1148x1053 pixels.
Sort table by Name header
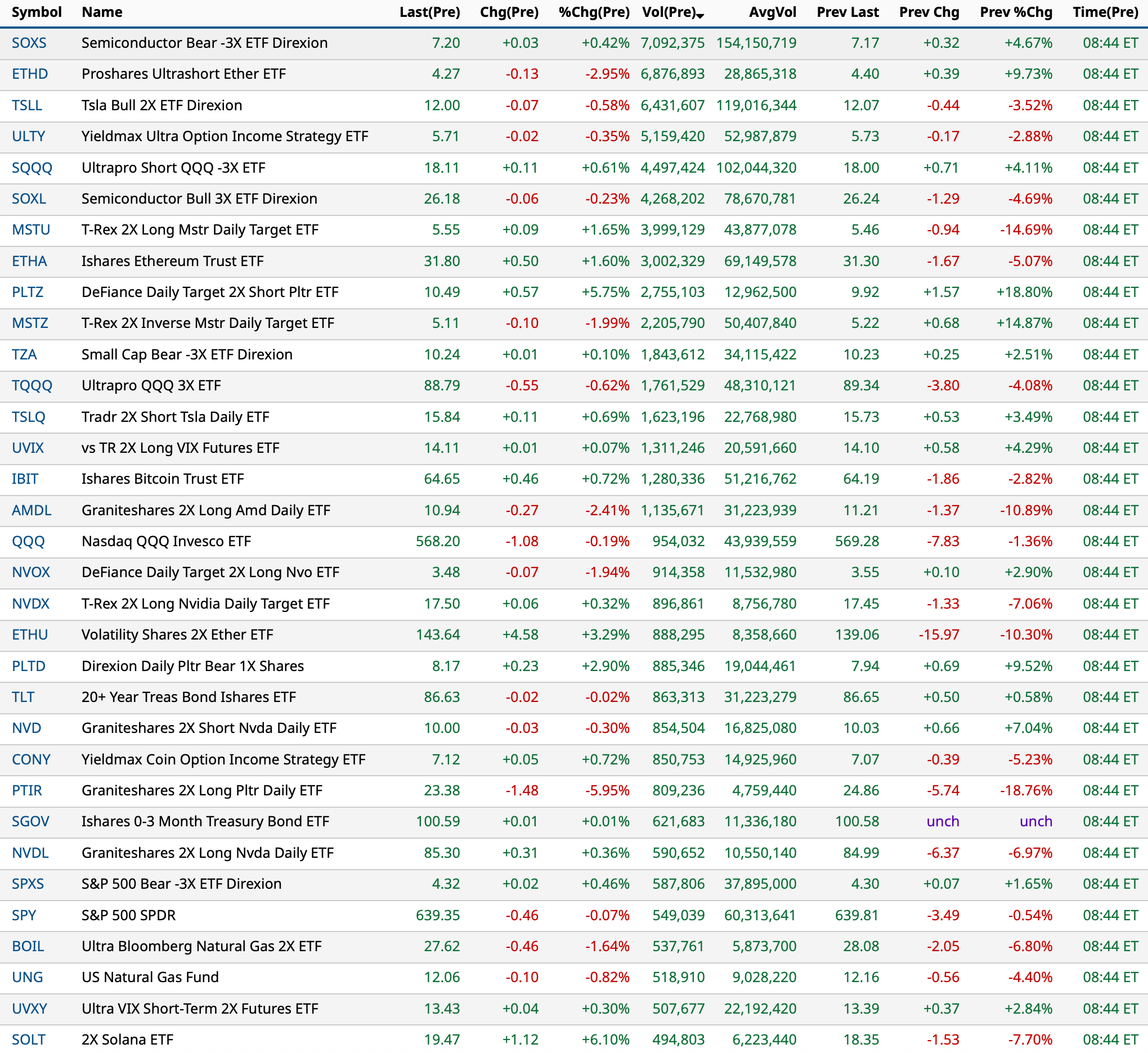(x=101, y=12)
